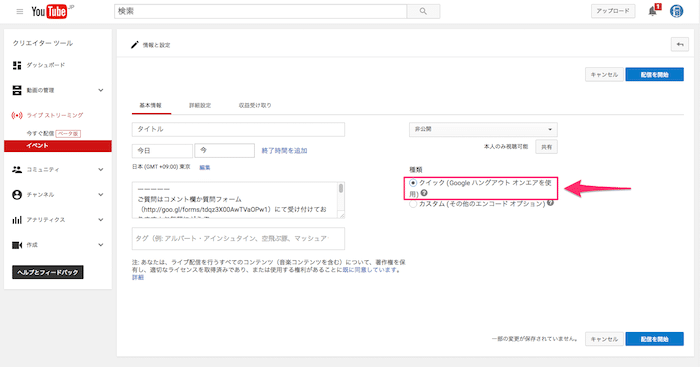Viewport: 700px width, 367px height.
Task: Expand the 作成 section chevron
Action: [101, 245]
